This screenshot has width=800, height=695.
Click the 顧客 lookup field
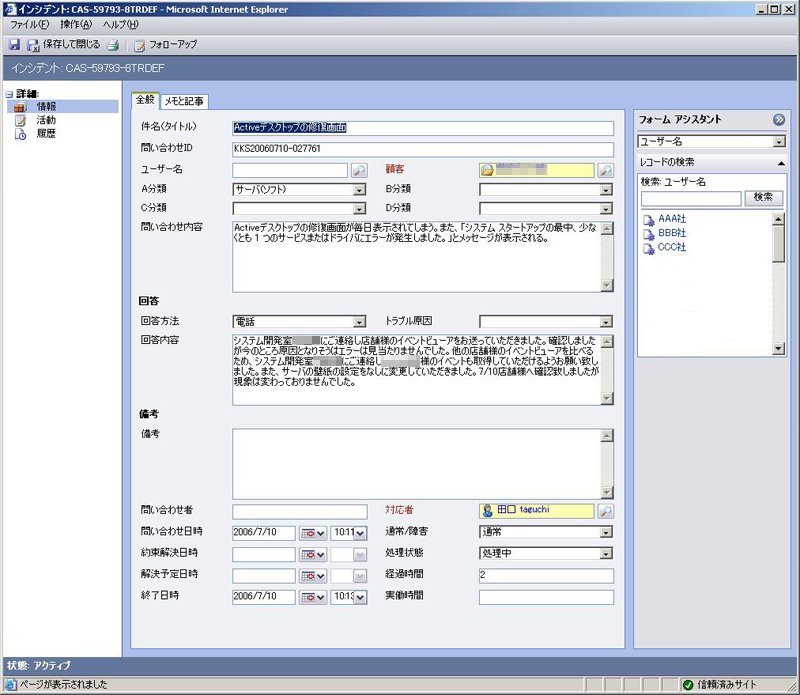pos(537,170)
